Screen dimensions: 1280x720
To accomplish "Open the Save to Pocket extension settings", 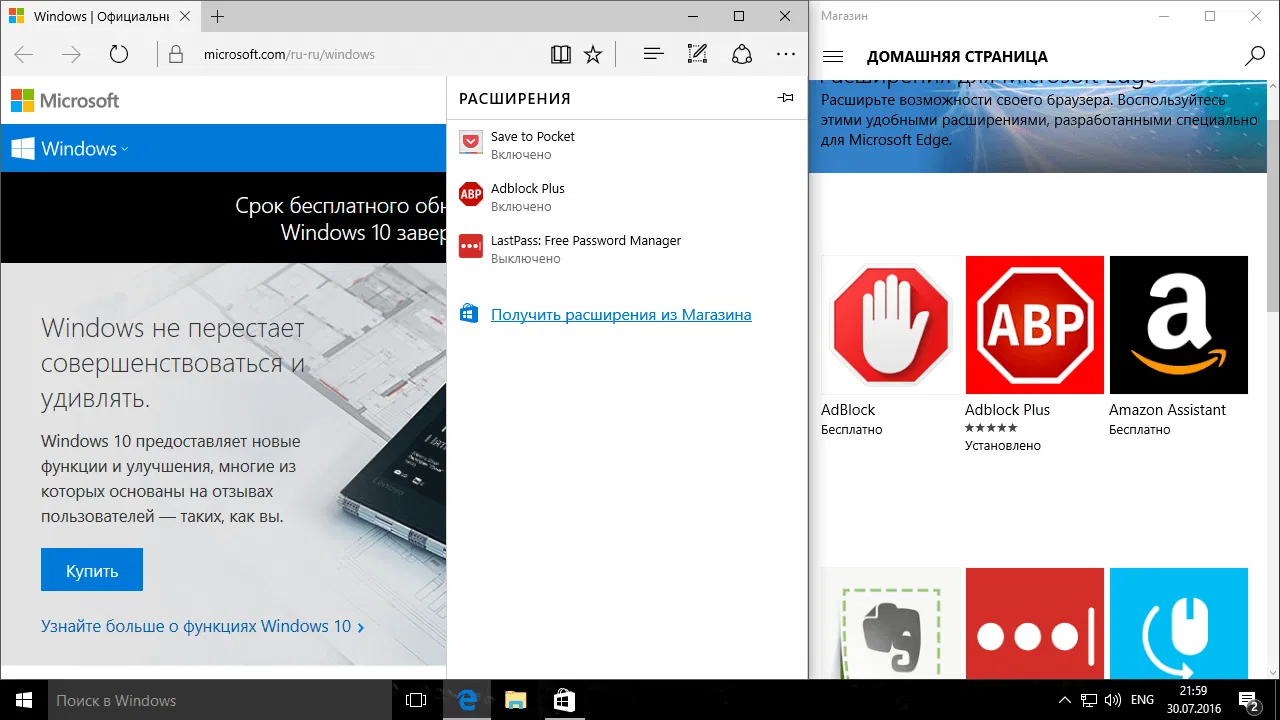I will 533,145.
